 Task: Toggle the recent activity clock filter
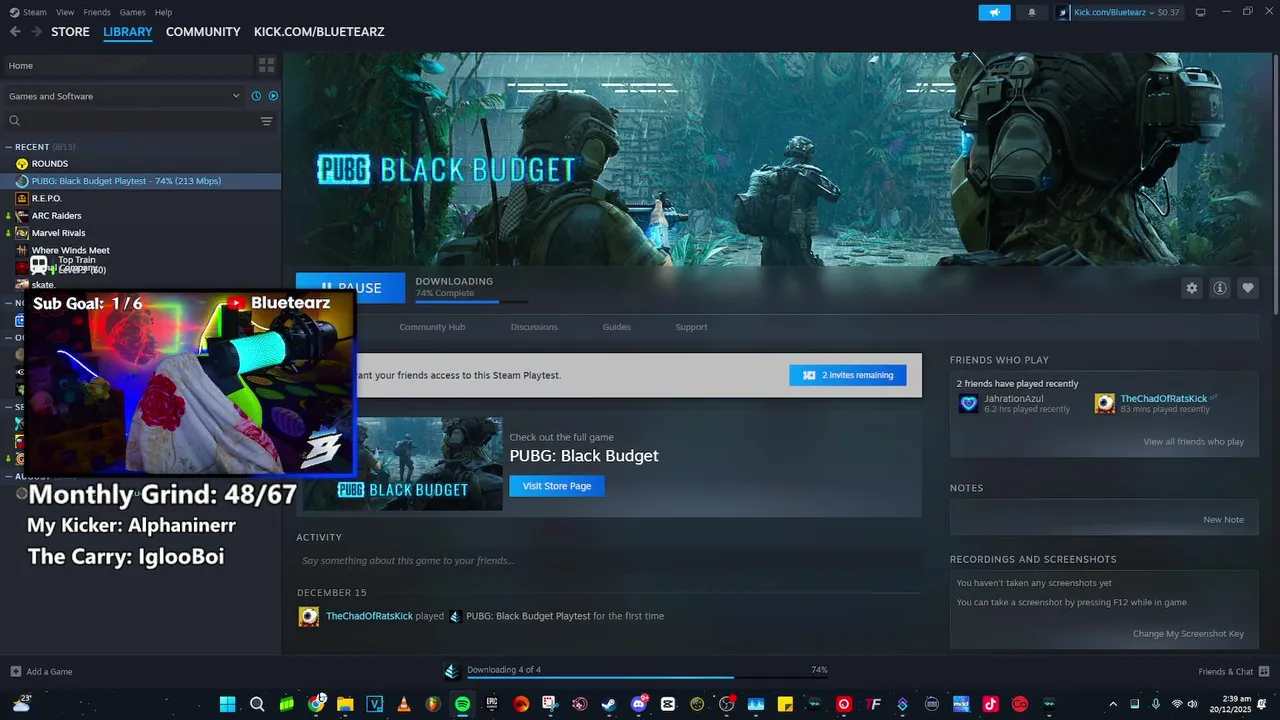coord(257,96)
